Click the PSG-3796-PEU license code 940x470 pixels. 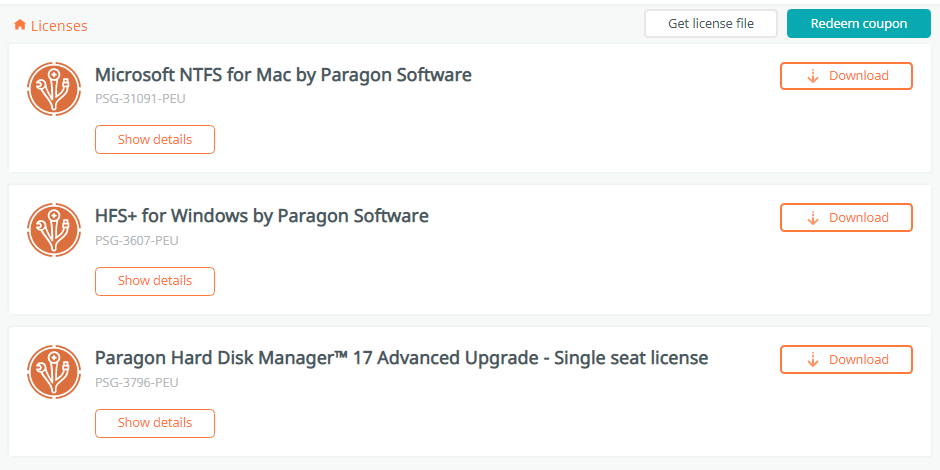pyautogui.click(x=137, y=382)
